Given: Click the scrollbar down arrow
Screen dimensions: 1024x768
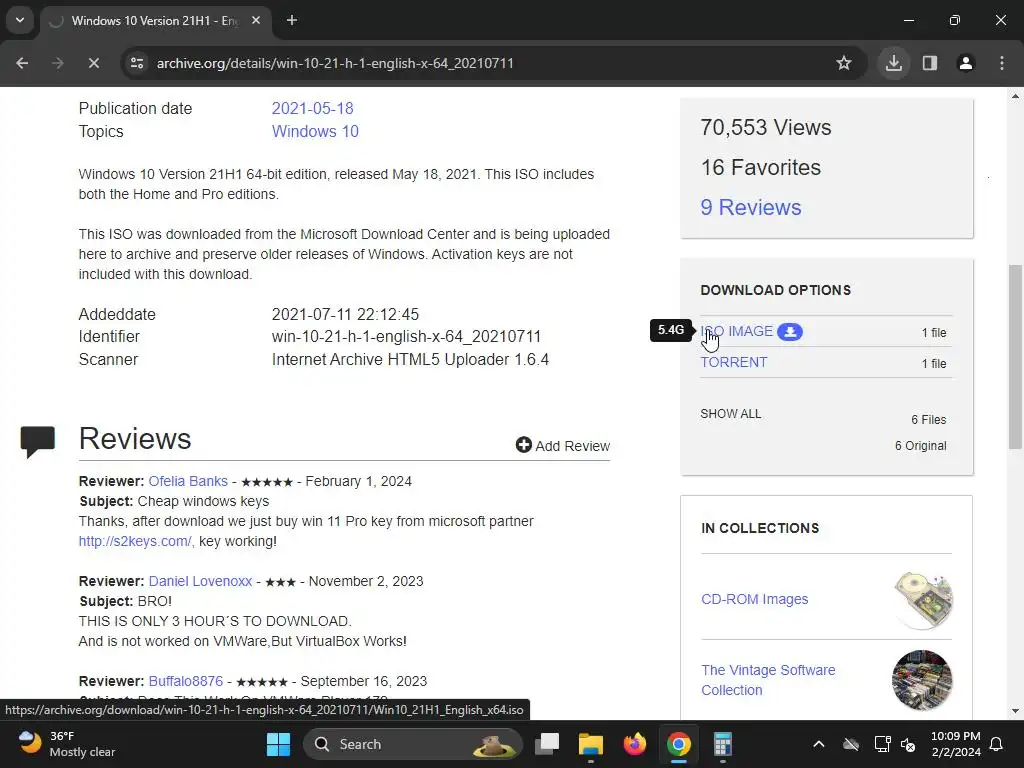Looking at the screenshot, I should tap(1015, 711).
